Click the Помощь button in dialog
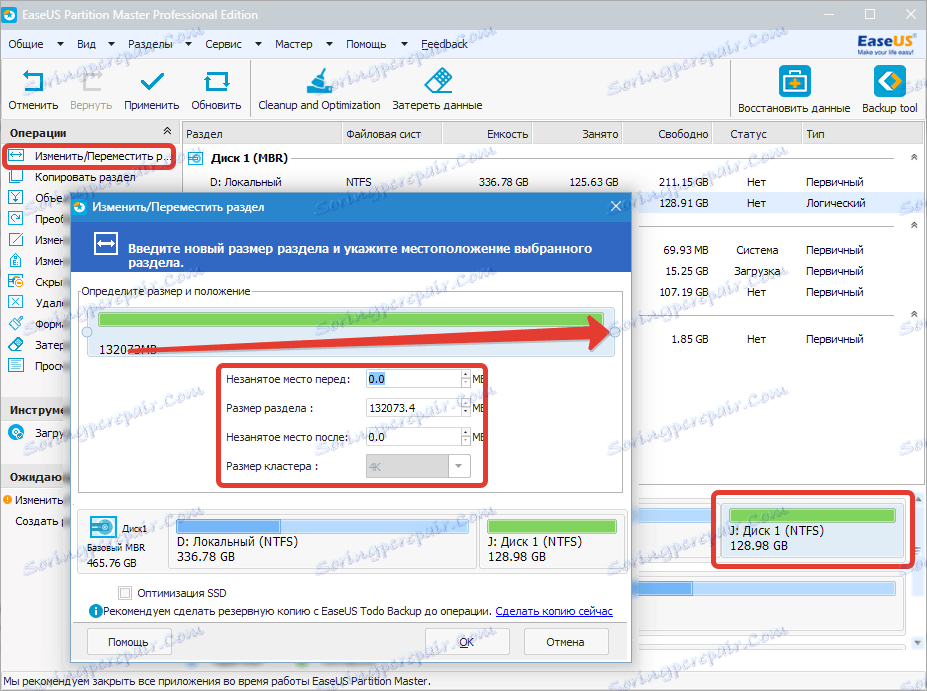 (129, 642)
